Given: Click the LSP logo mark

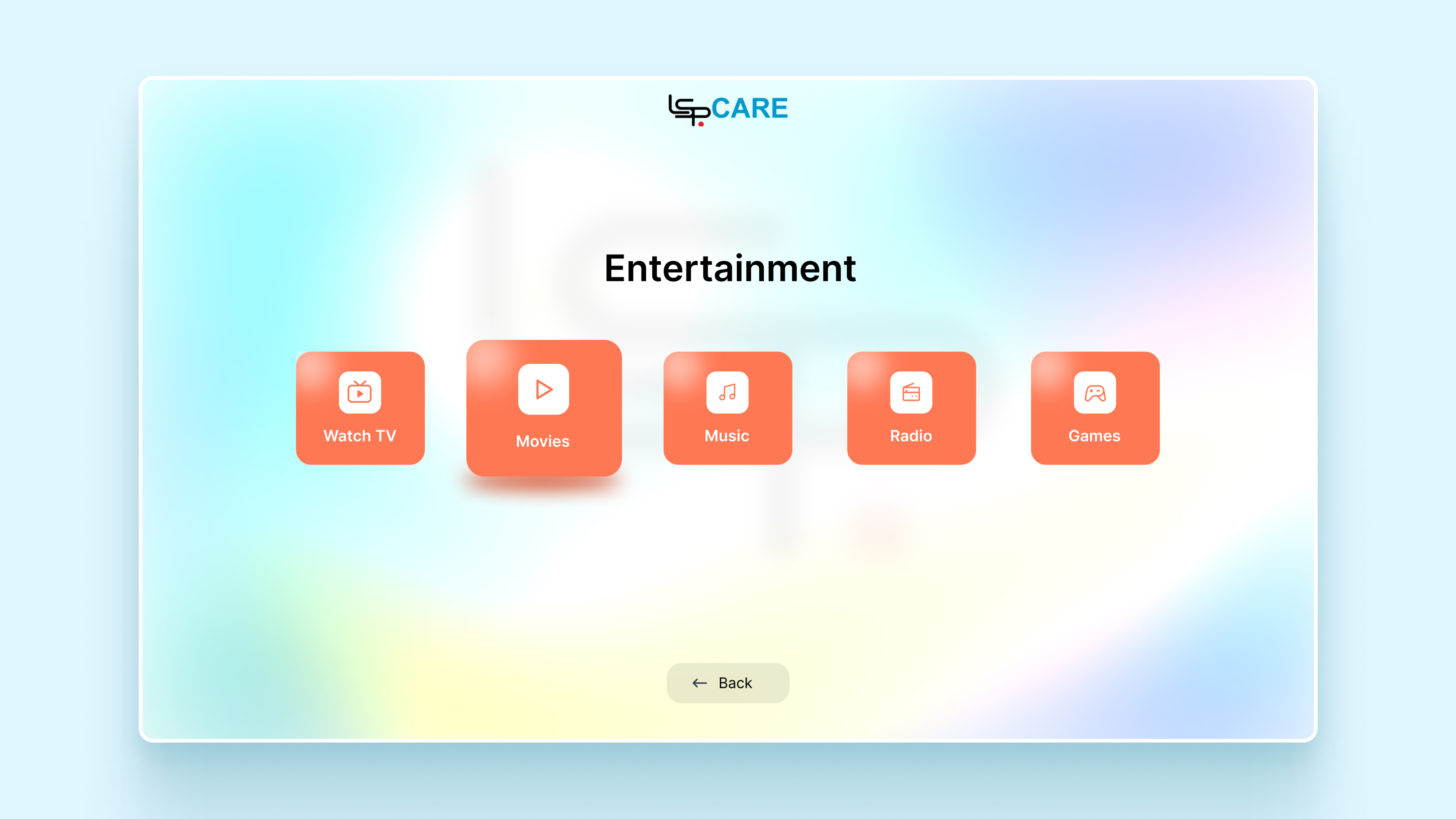Looking at the screenshot, I should click(688, 110).
